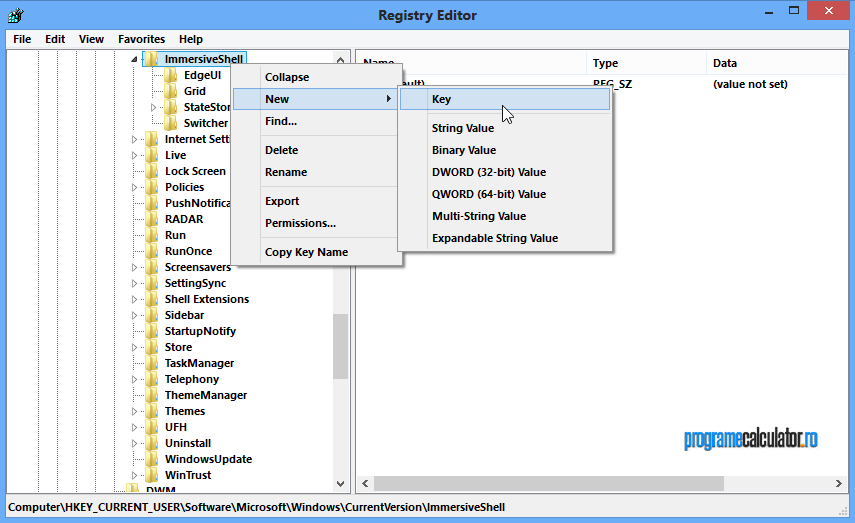Screen dimensions: 855x523
Task: Expand the Live tree node arrow
Action: tap(134, 155)
